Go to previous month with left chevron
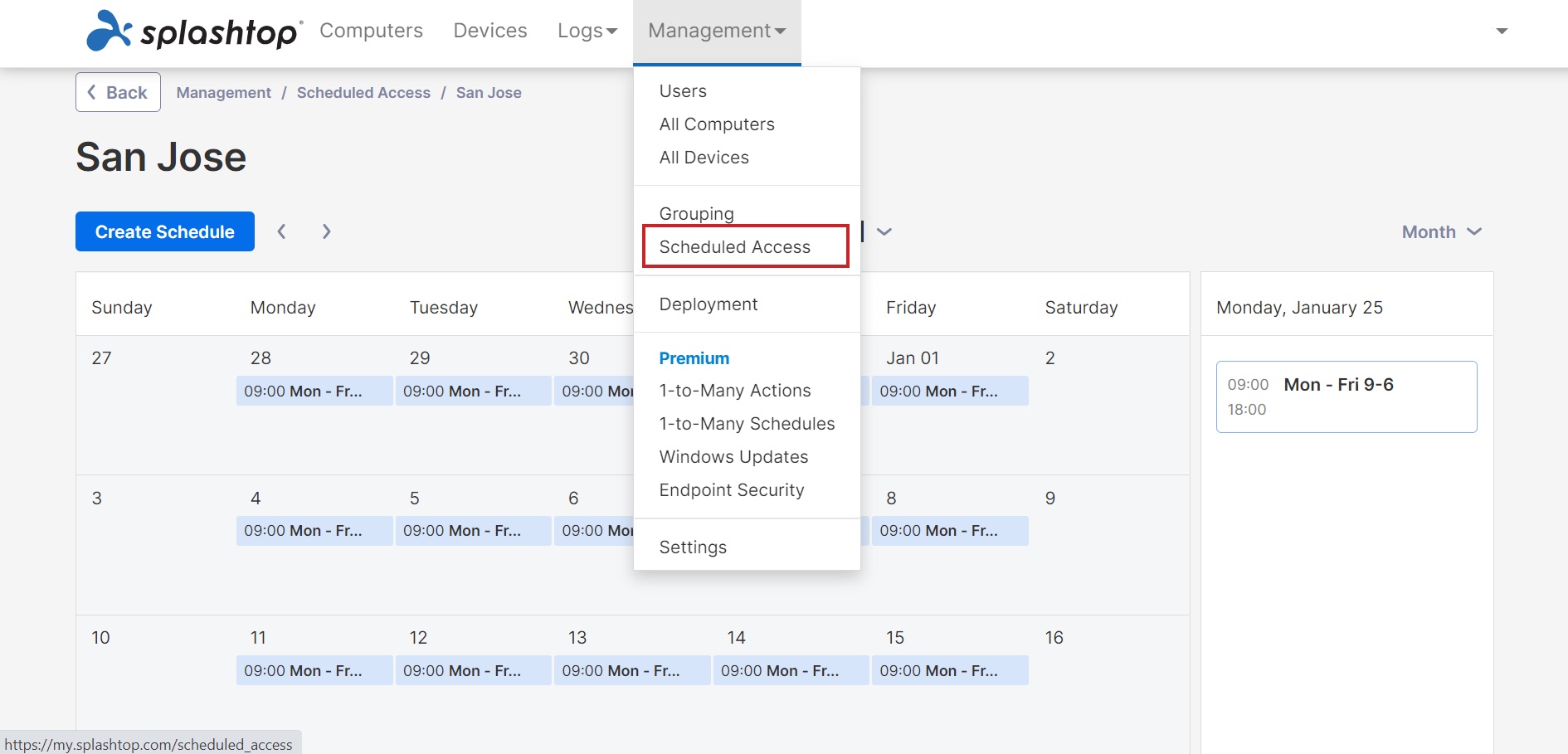This screenshot has height=754, width=1568. pos(282,231)
